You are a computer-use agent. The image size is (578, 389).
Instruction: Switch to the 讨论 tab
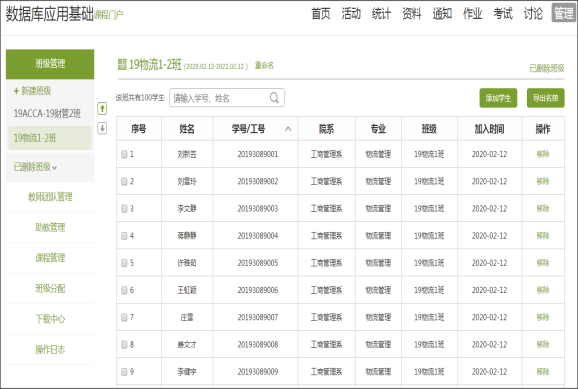pyautogui.click(x=533, y=14)
